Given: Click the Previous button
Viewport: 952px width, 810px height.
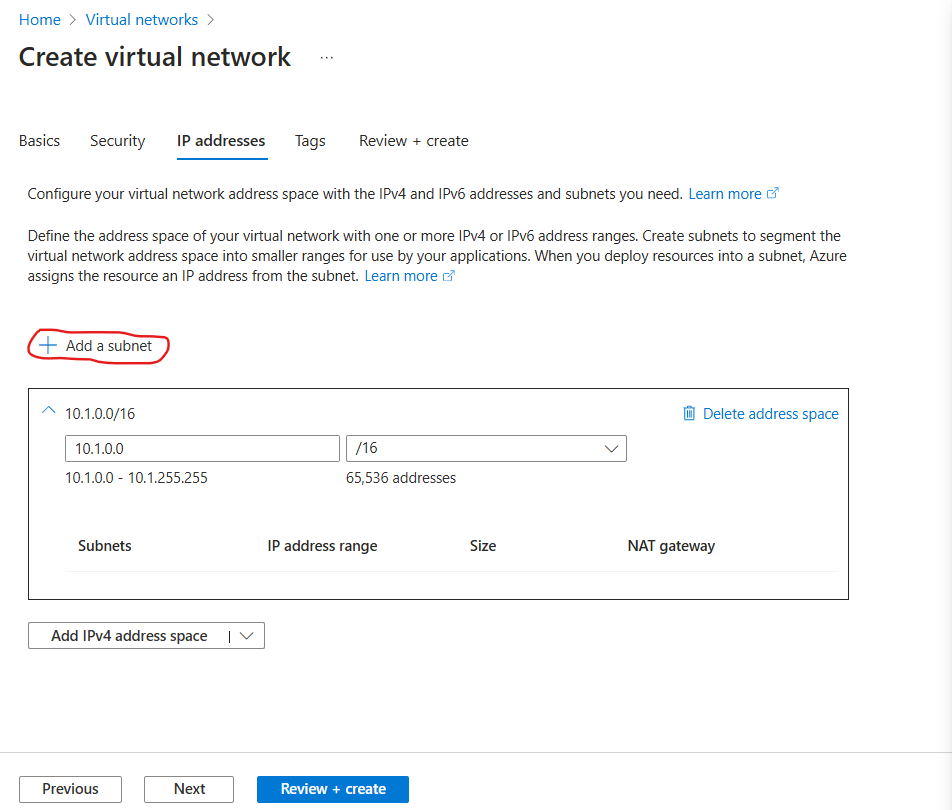Looking at the screenshot, I should 70,788.
